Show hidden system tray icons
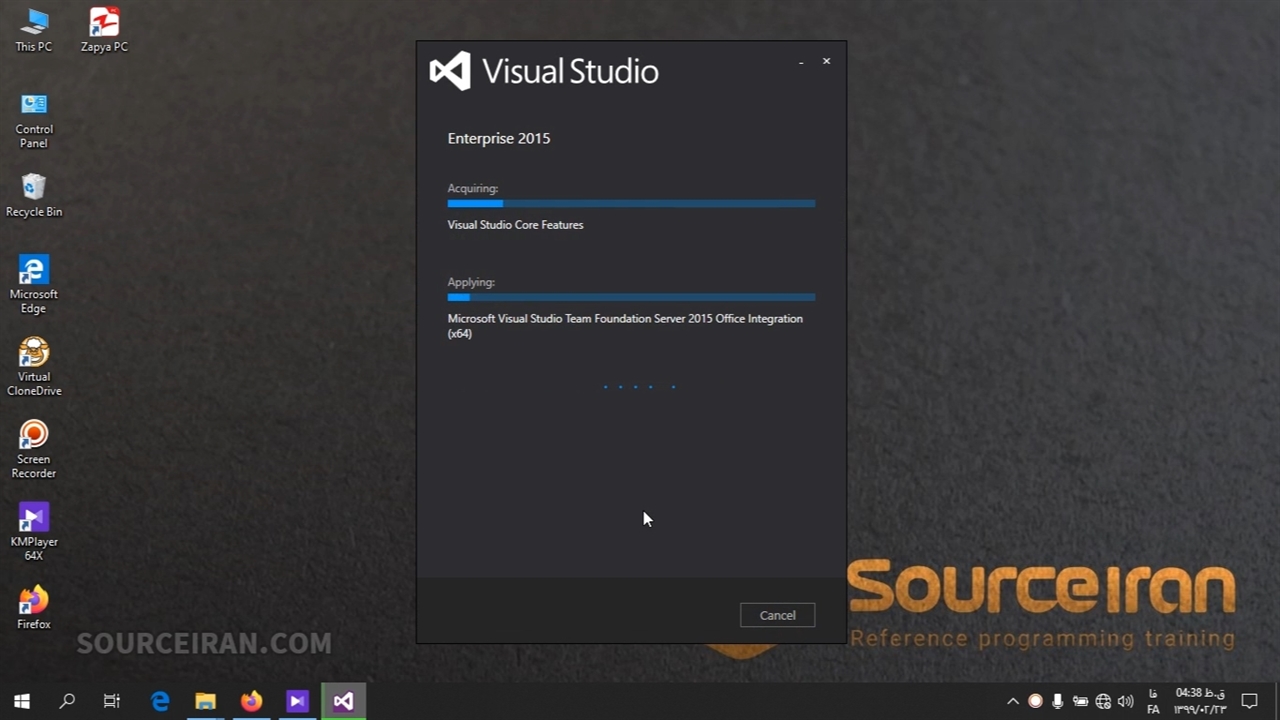Image resolution: width=1280 pixels, height=720 pixels. point(1012,701)
